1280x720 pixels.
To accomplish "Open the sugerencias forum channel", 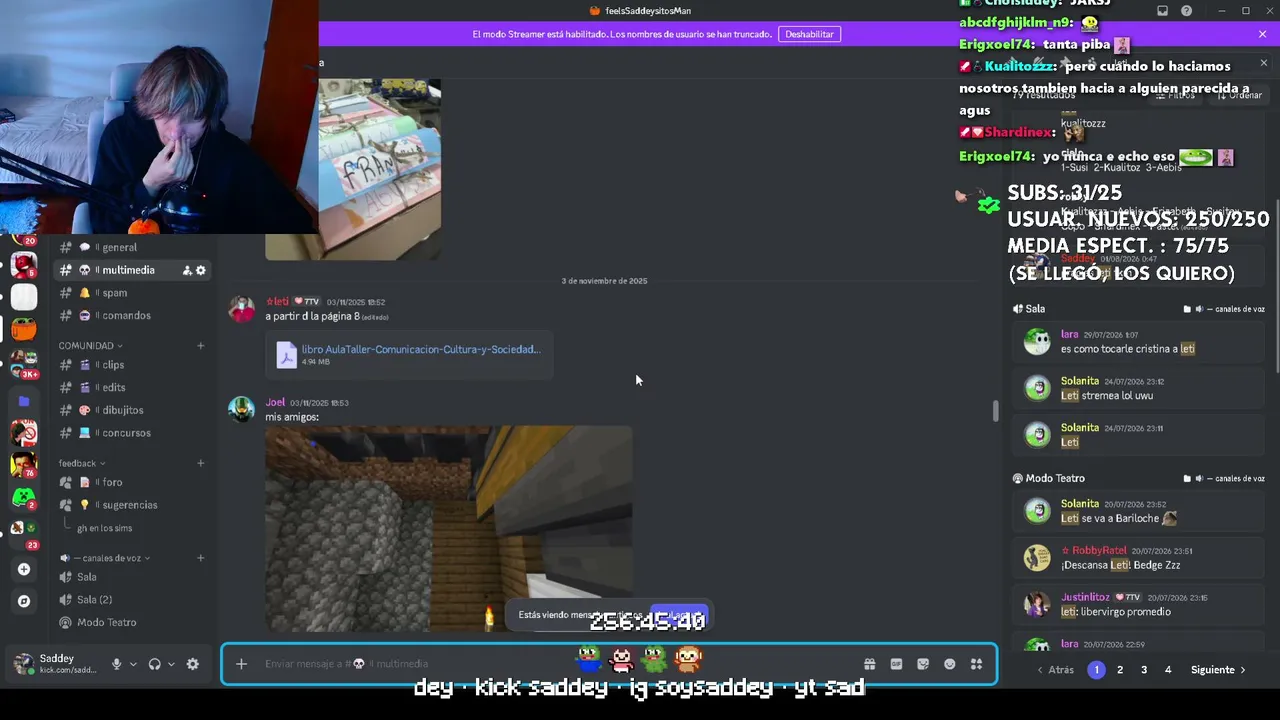I will pyautogui.click(x=132, y=505).
